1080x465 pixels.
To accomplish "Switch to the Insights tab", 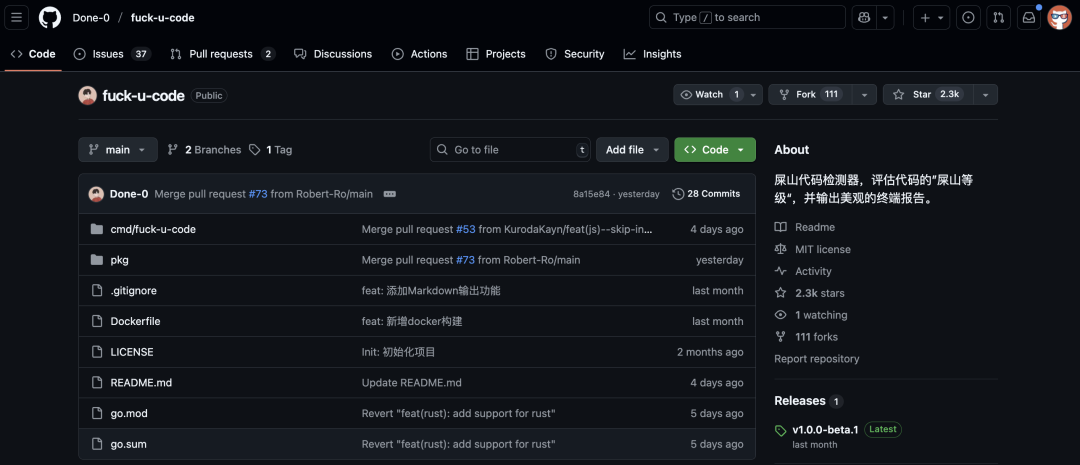I will click(x=652, y=54).
